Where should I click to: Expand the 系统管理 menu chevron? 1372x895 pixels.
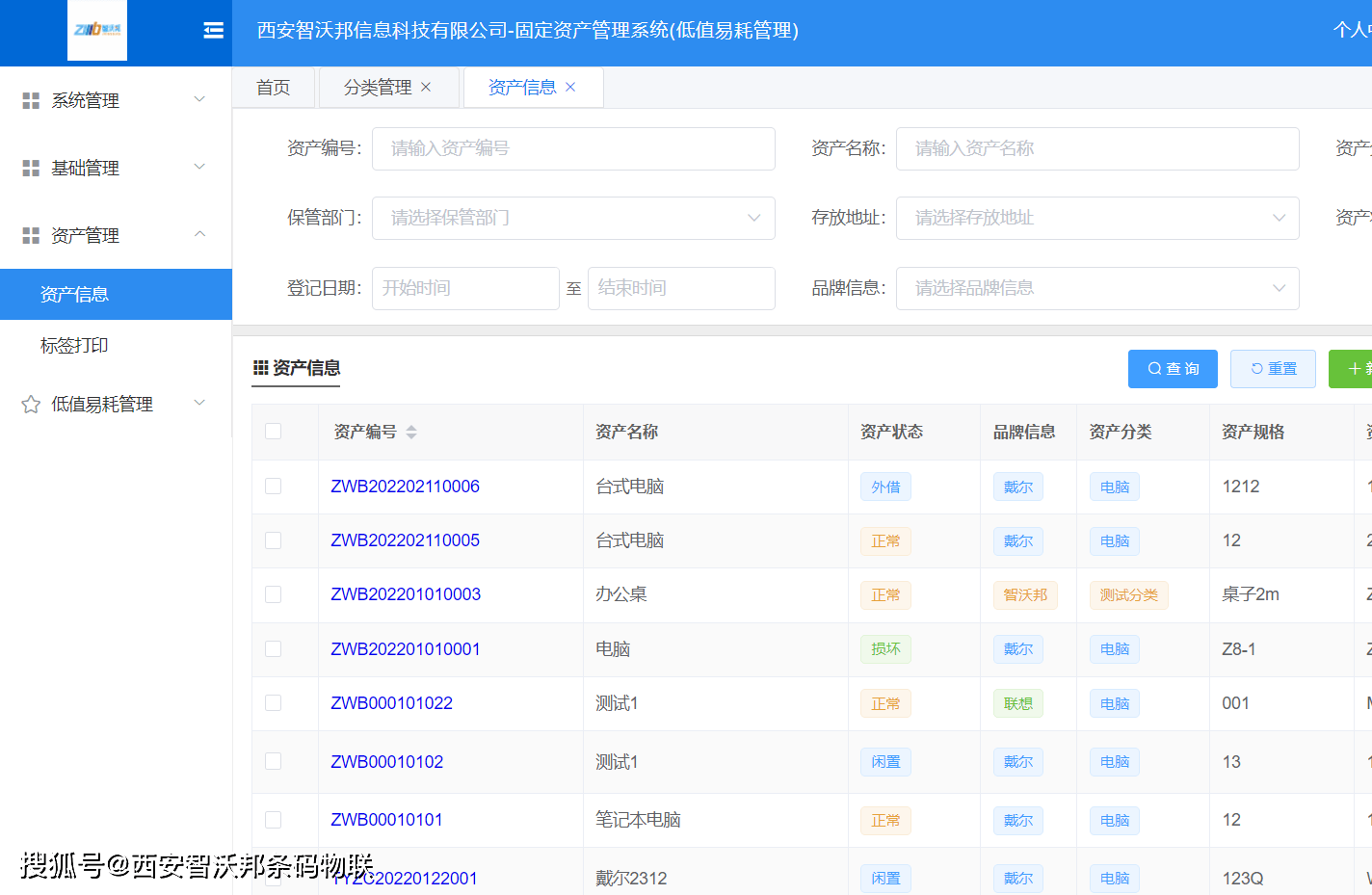click(x=200, y=99)
